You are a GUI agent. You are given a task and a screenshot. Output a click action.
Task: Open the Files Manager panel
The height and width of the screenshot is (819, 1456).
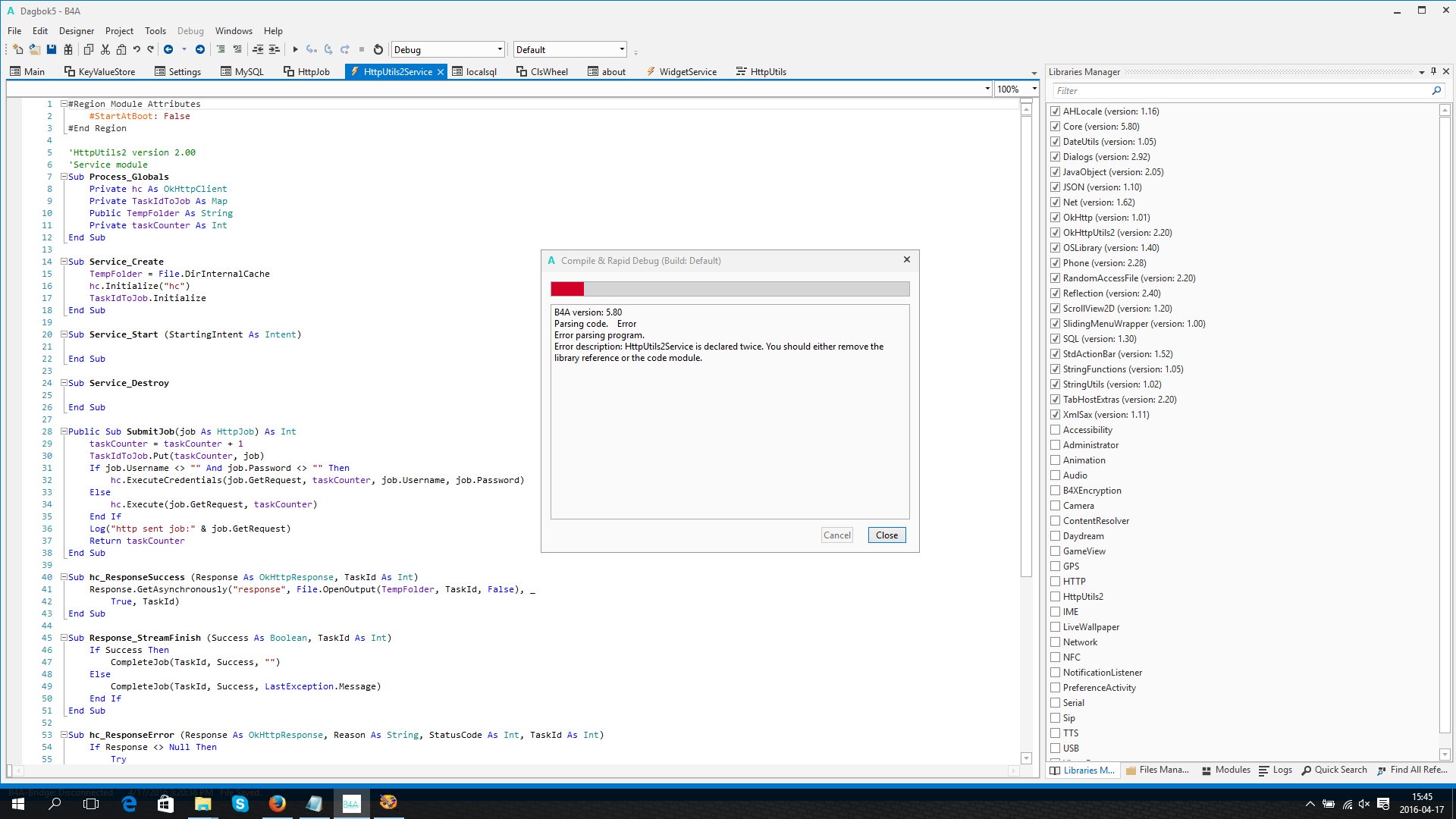click(x=1158, y=770)
